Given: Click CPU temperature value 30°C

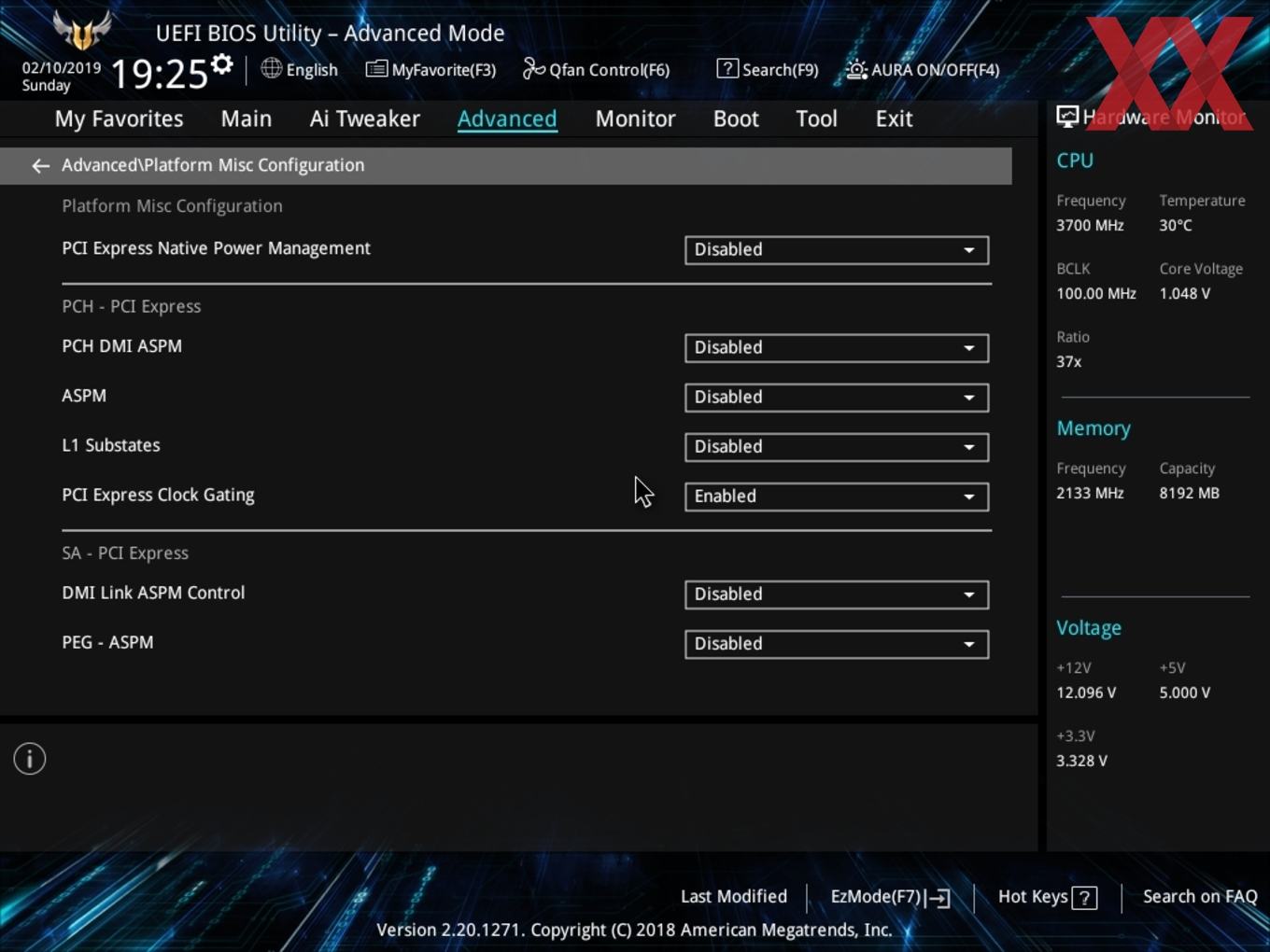Looking at the screenshot, I should [1176, 225].
